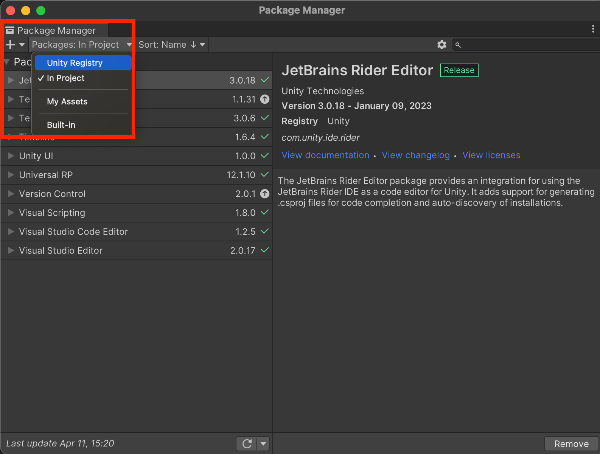Click the com.unity.ide.rider package name
This screenshot has height=454, width=600.
[x=320, y=138]
